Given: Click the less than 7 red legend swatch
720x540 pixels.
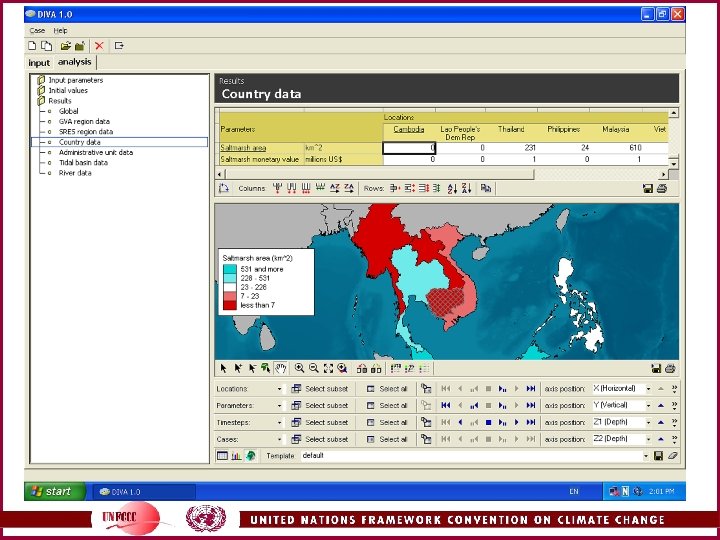Looking at the screenshot, I should 230,305.
